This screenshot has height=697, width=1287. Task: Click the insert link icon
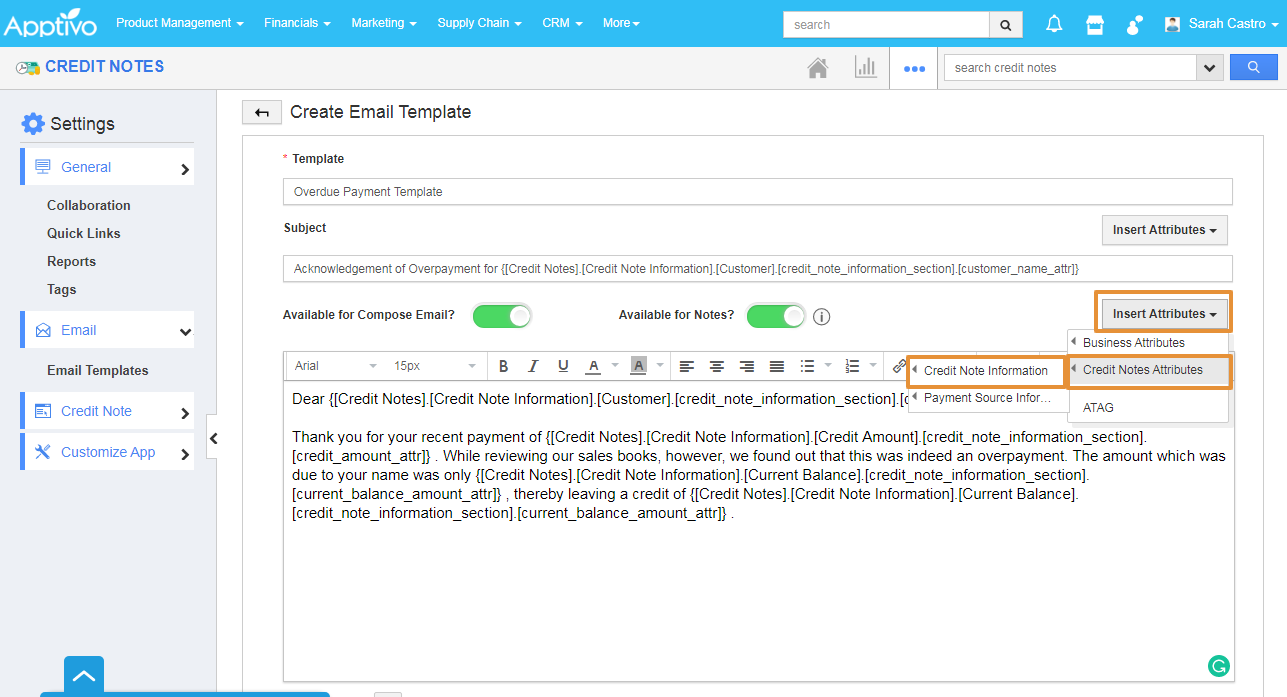click(899, 366)
